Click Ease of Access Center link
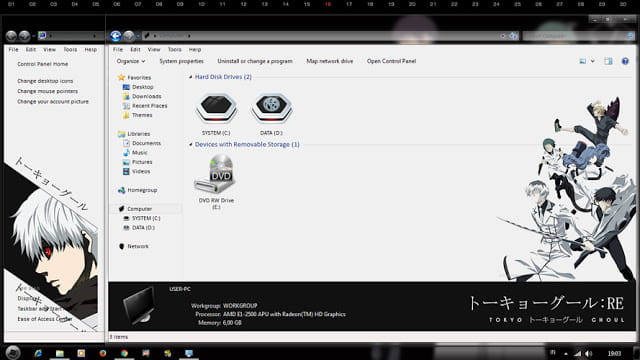The image size is (640, 360). pos(45,319)
